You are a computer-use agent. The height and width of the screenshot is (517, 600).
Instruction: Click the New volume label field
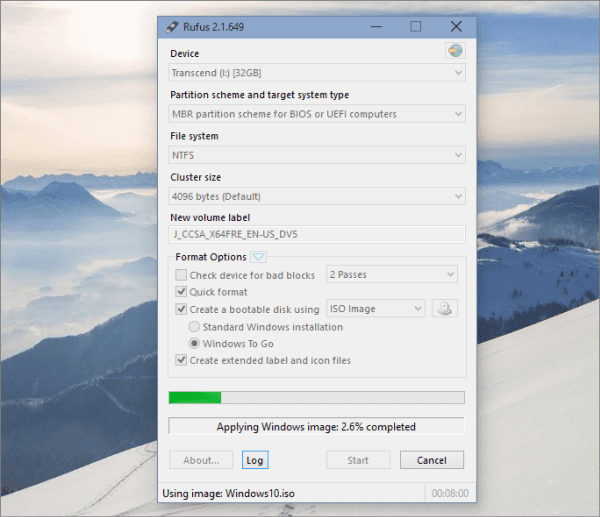[317, 234]
